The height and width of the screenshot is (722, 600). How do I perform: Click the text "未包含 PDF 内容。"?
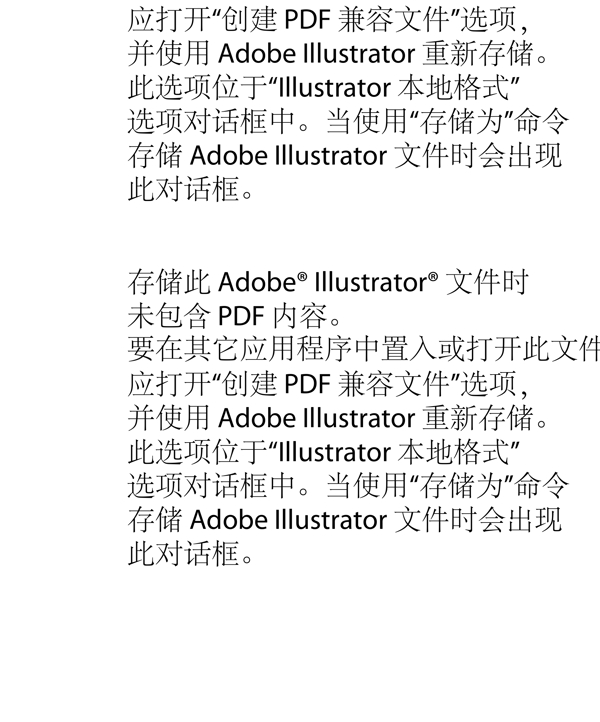[x=243, y=316]
